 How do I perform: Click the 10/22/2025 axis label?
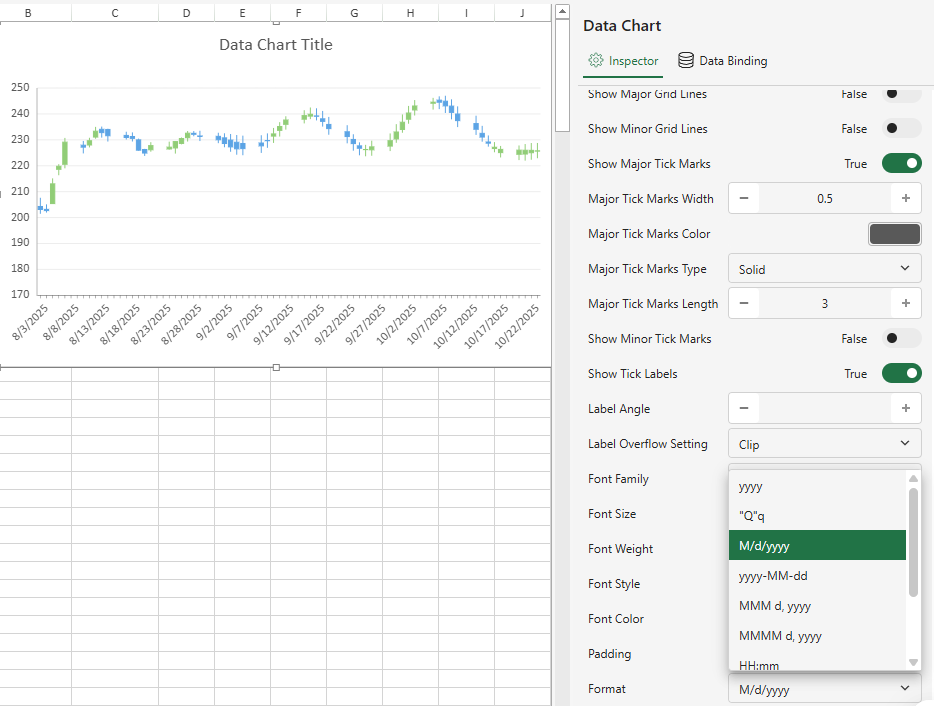[x=517, y=326]
